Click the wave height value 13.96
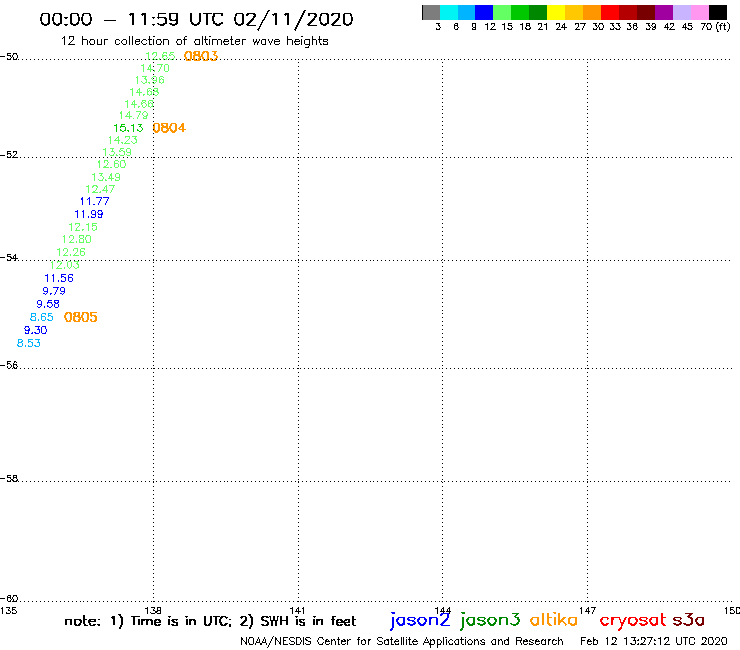This screenshot has height=650, width=740. pyautogui.click(x=150, y=80)
